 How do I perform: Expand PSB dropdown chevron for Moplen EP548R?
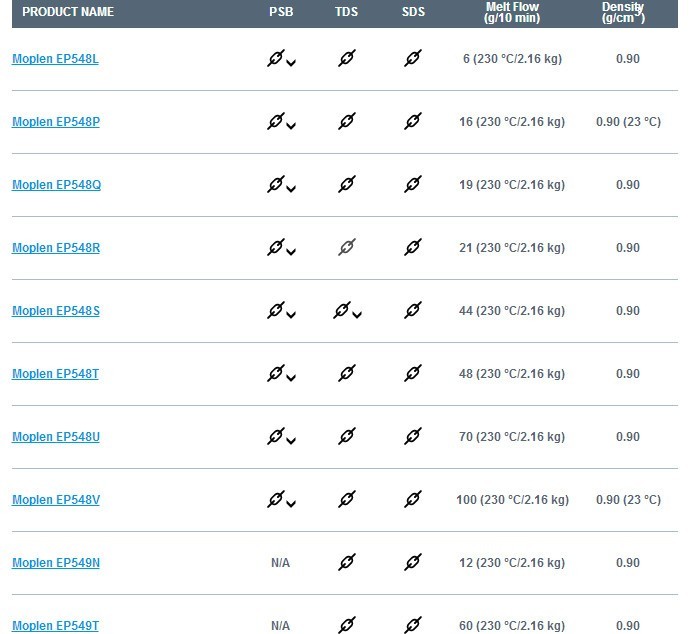point(291,251)
